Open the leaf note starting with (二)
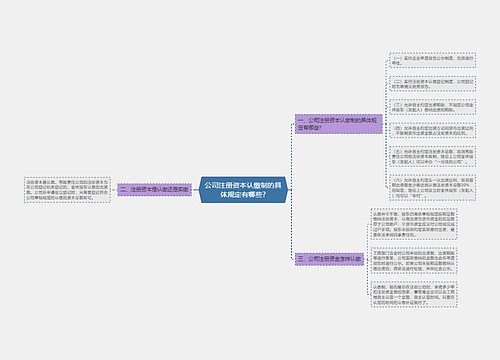Screen dimensions: 500x360 [x=432, y=84]
